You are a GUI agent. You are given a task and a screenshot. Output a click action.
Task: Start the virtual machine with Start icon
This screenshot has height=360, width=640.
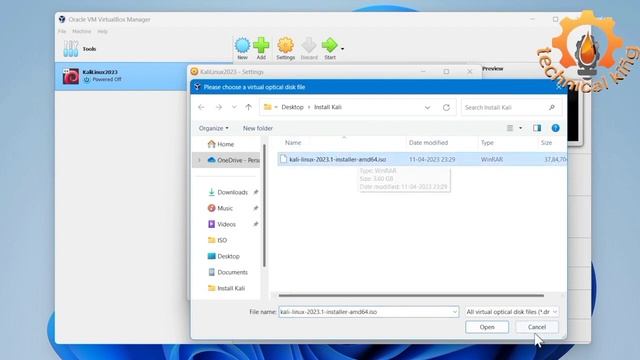[330, 48]
